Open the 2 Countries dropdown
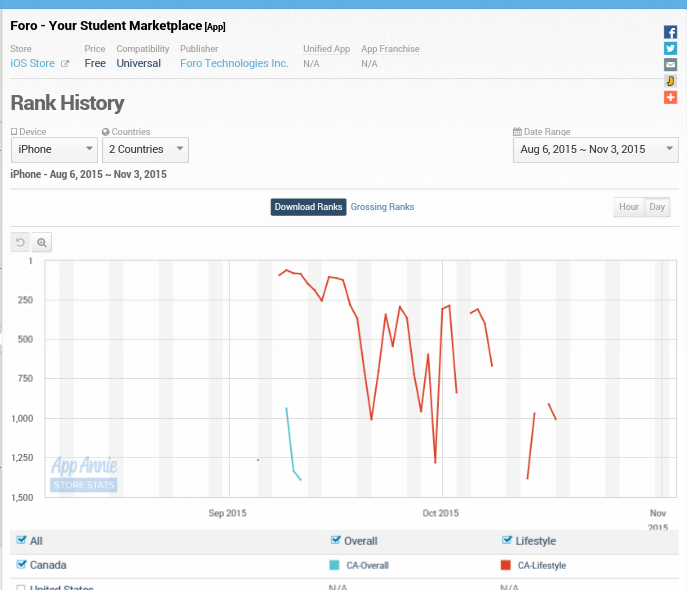The height and width of the screenshot is (590, 687). tap(145, 150)
